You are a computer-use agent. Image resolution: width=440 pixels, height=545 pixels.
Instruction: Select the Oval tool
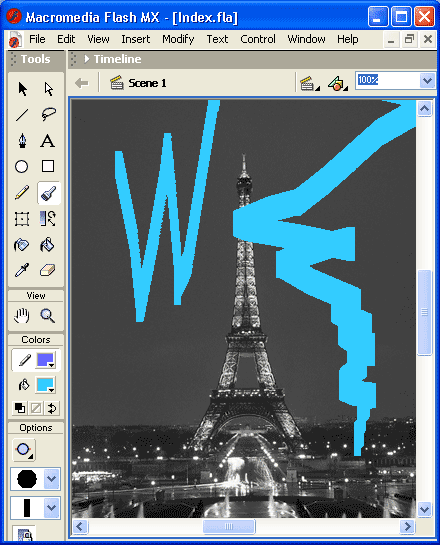[22, 166]
